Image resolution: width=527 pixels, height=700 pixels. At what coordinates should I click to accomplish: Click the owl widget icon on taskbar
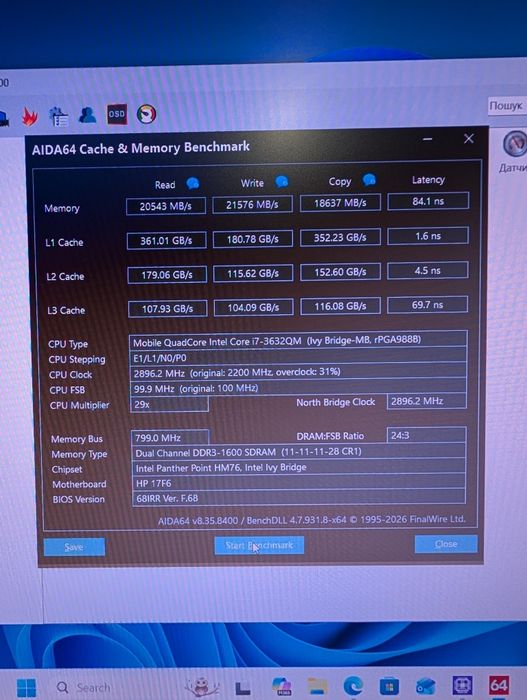click(202, 686)
